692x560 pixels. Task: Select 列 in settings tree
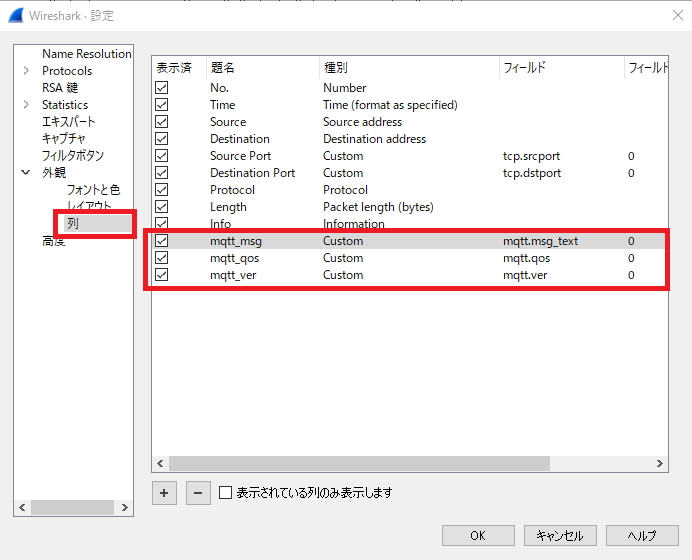pos(73,224)
